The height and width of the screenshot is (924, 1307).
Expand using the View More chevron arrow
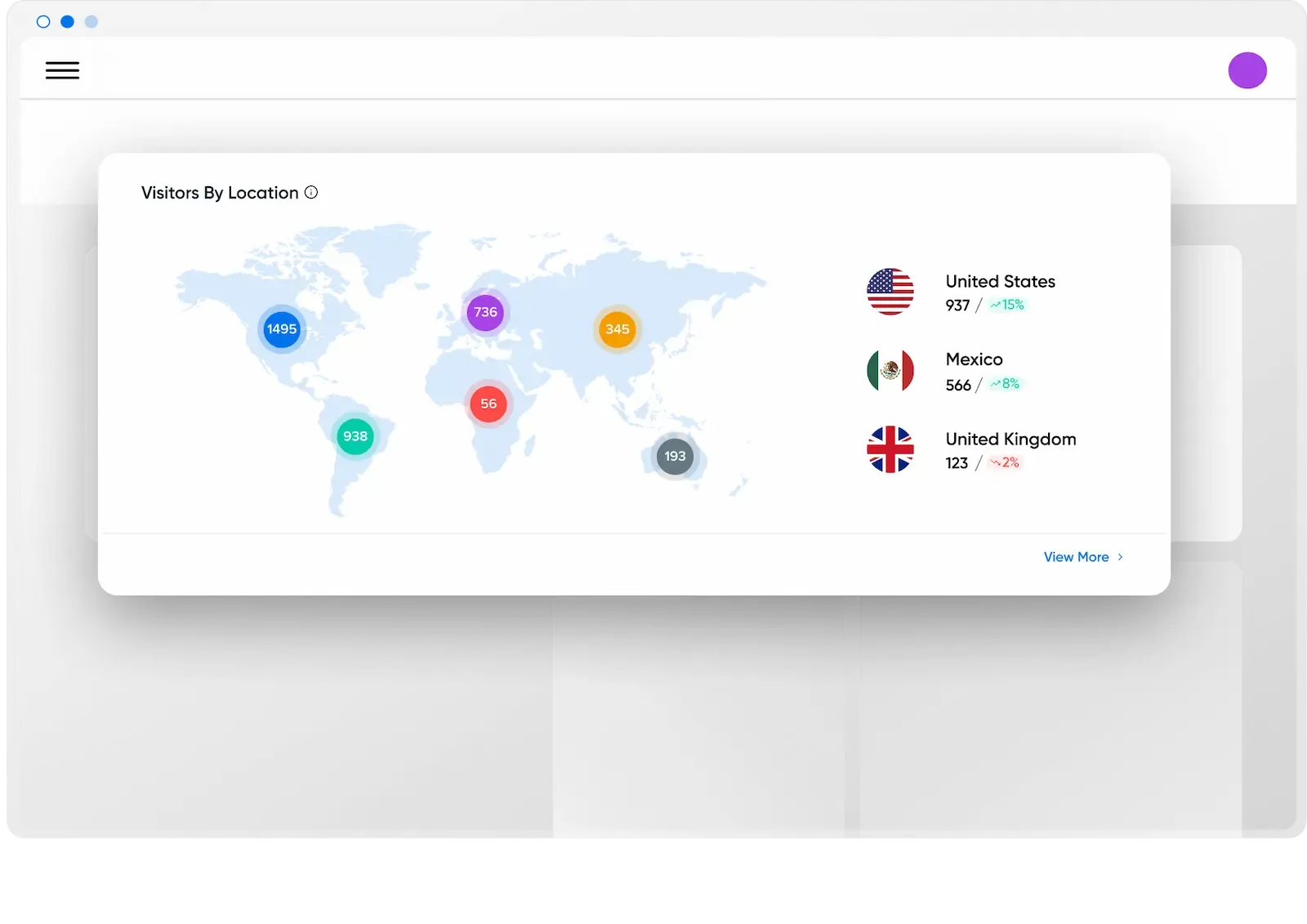click(1120, 557)
